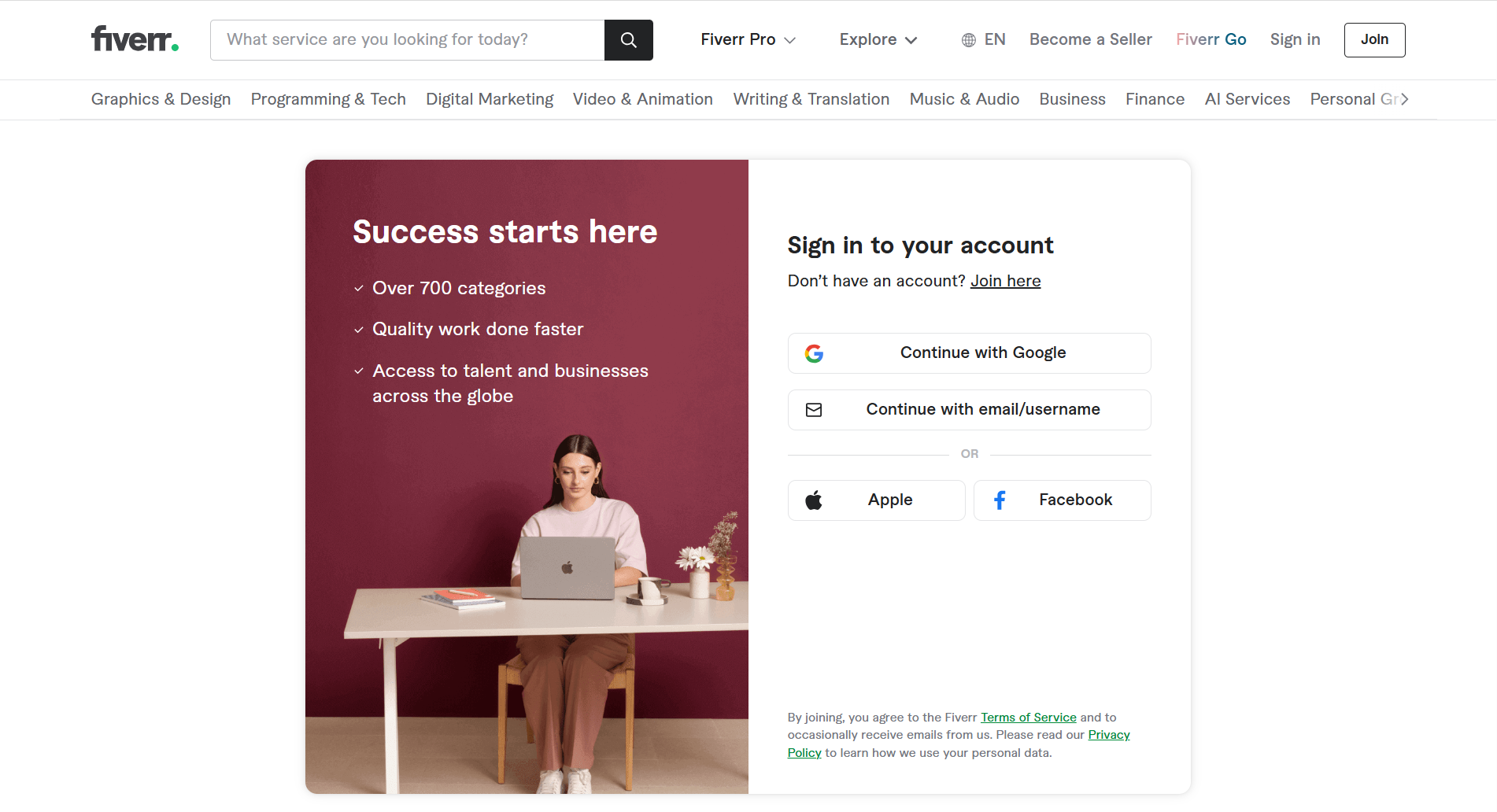The height and width of the screenshot is (812, 1497).
Task: Open the Digital Marketing category
Action: [489, 99]
